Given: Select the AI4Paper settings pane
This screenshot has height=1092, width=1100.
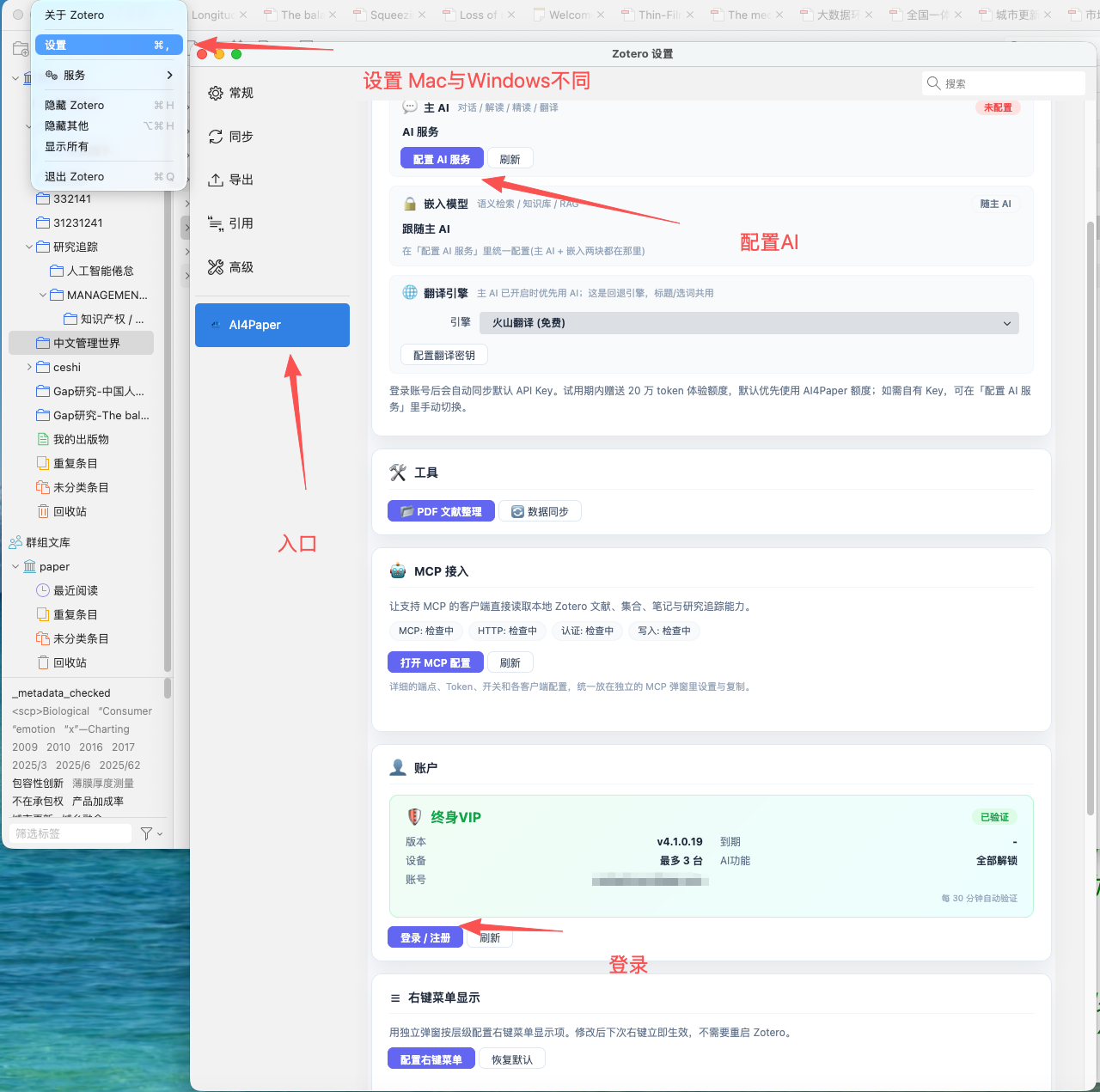Looking at the screenshot, I should tap(272, 325).
